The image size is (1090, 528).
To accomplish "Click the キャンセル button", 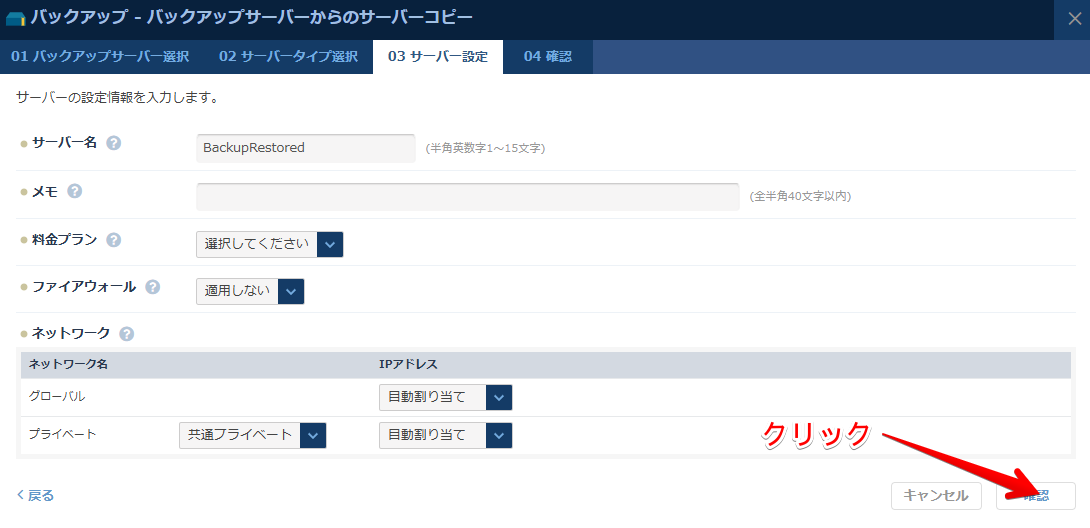I will pyautogui.click(x=936, y=495).
